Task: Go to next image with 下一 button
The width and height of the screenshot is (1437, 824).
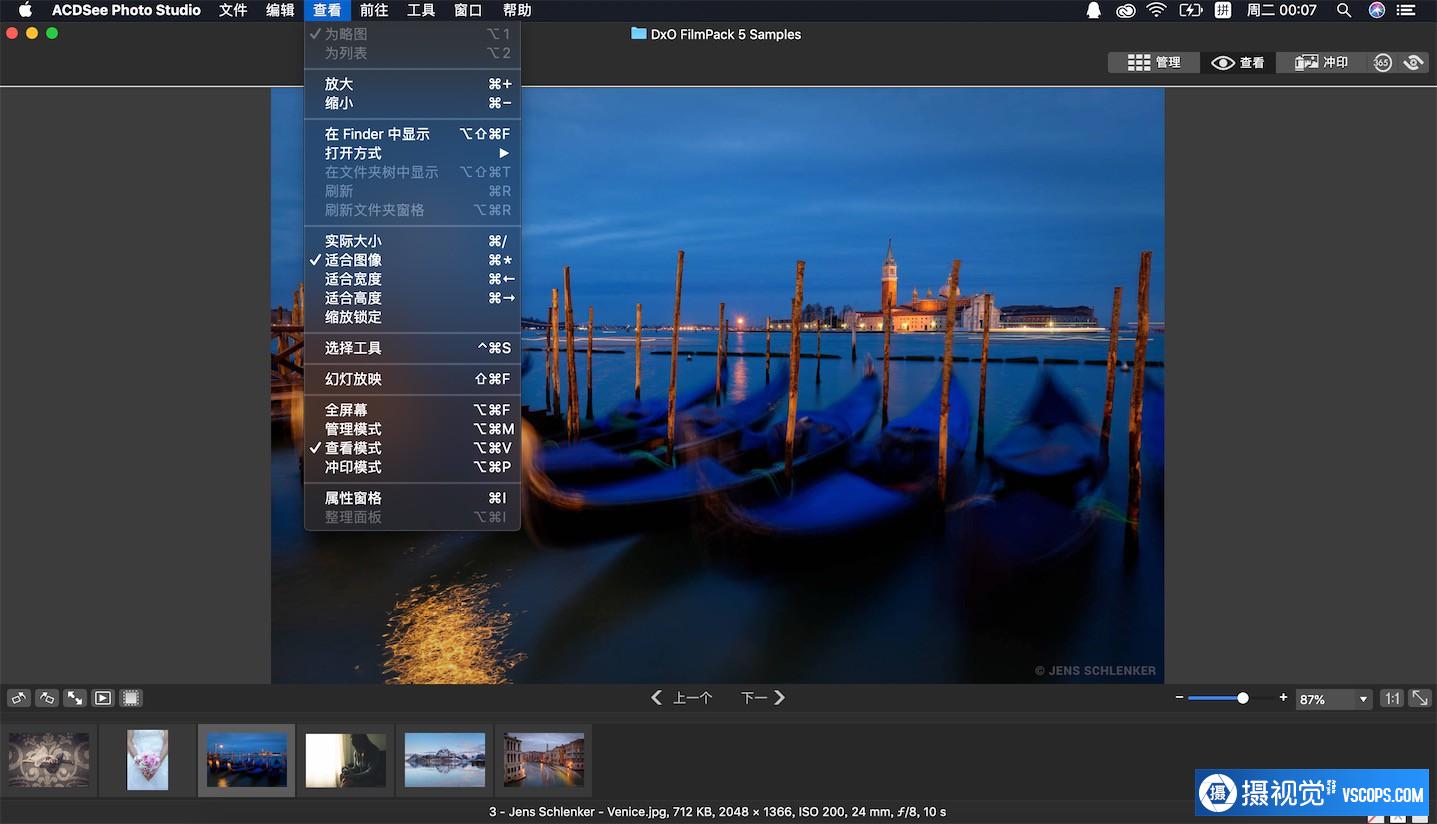Action: (762, 698)
